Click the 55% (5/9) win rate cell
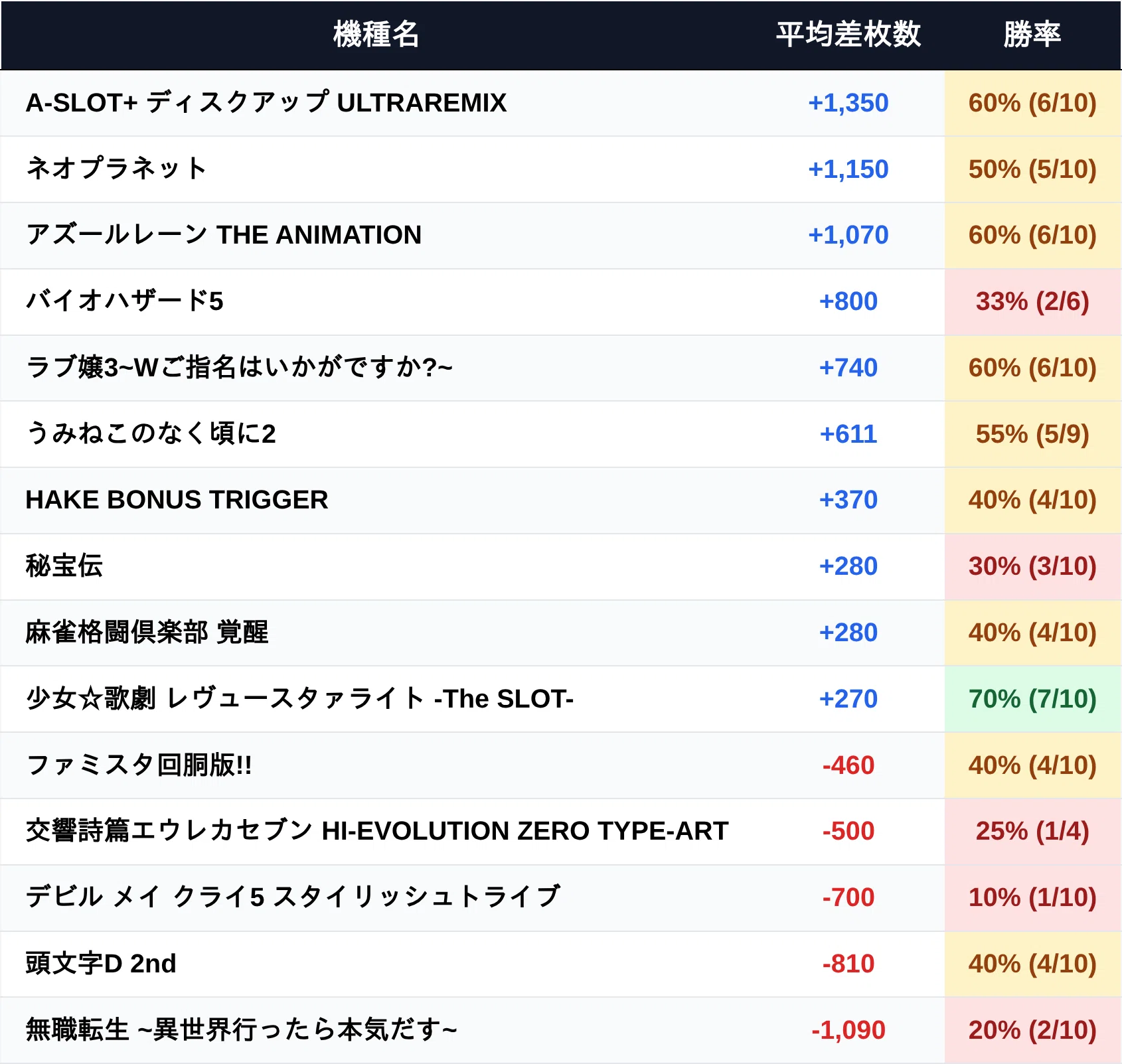The width and height of the screenshot is (1122, 1064). pyautogui.click(x=1032, y=434)
